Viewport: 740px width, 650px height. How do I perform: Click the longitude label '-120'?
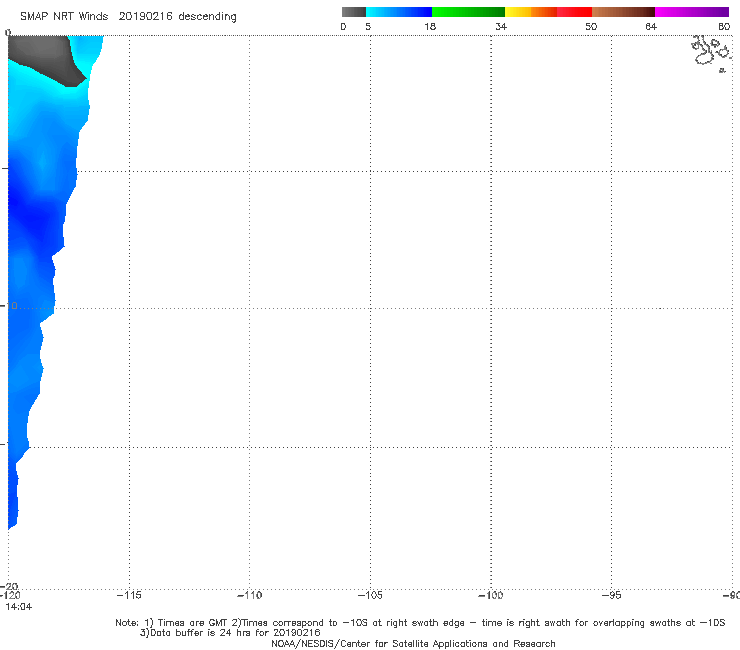pyautogui.click(x=10, y=595)
